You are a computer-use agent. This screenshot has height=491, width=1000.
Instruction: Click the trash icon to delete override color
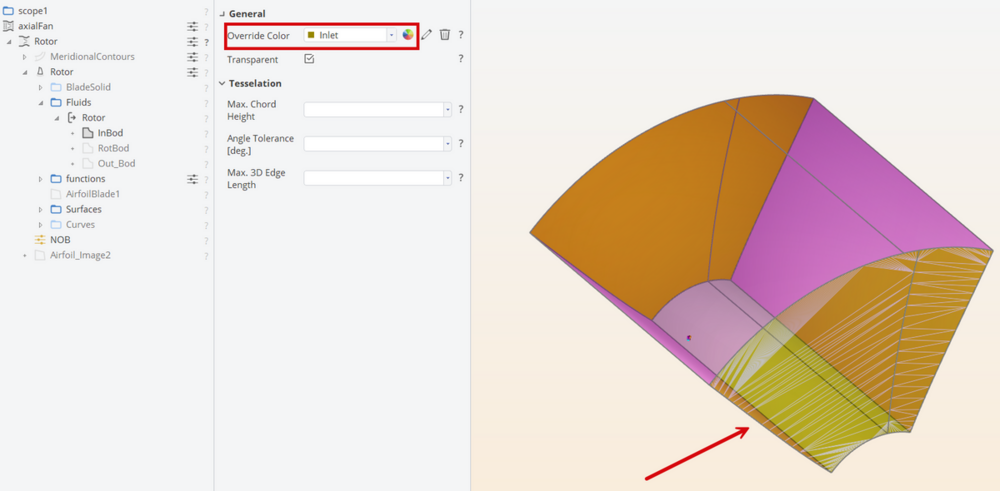[x=445, y=34]
